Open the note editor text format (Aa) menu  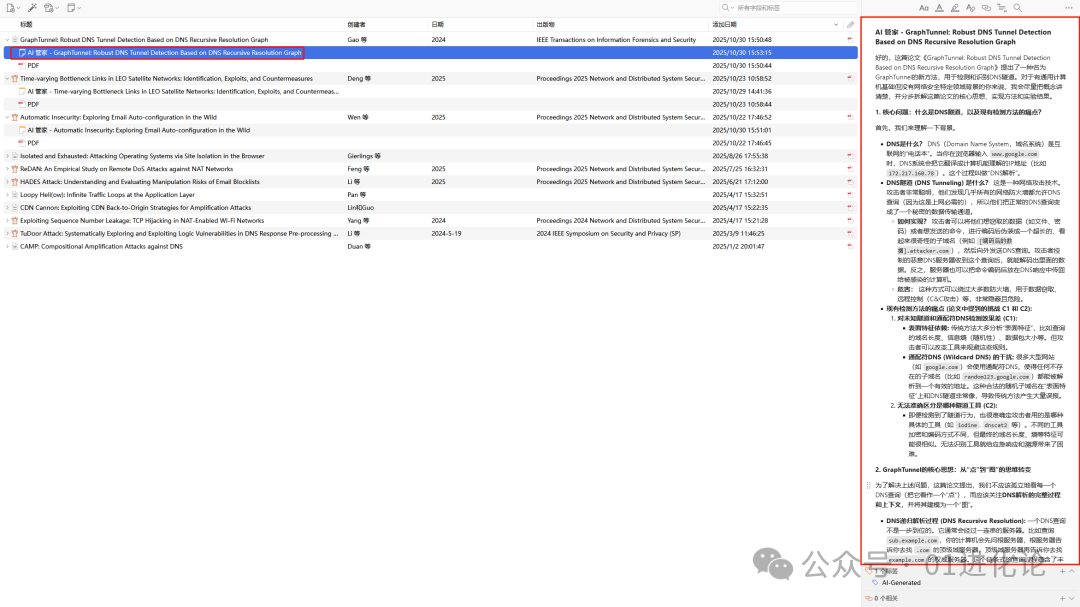(x=924, y=8)
